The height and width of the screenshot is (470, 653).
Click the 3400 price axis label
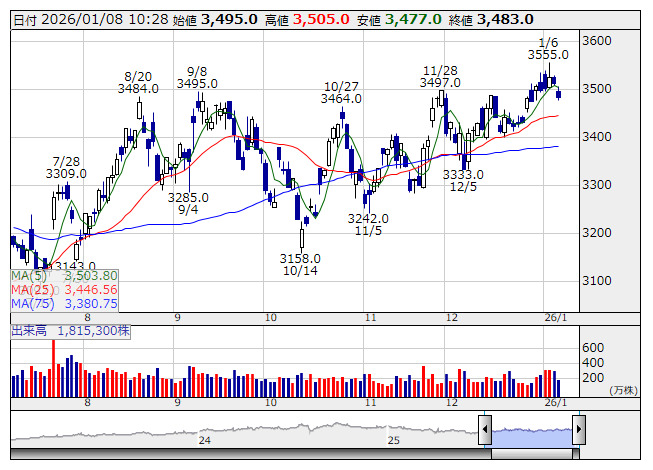[x=597, y=137]
